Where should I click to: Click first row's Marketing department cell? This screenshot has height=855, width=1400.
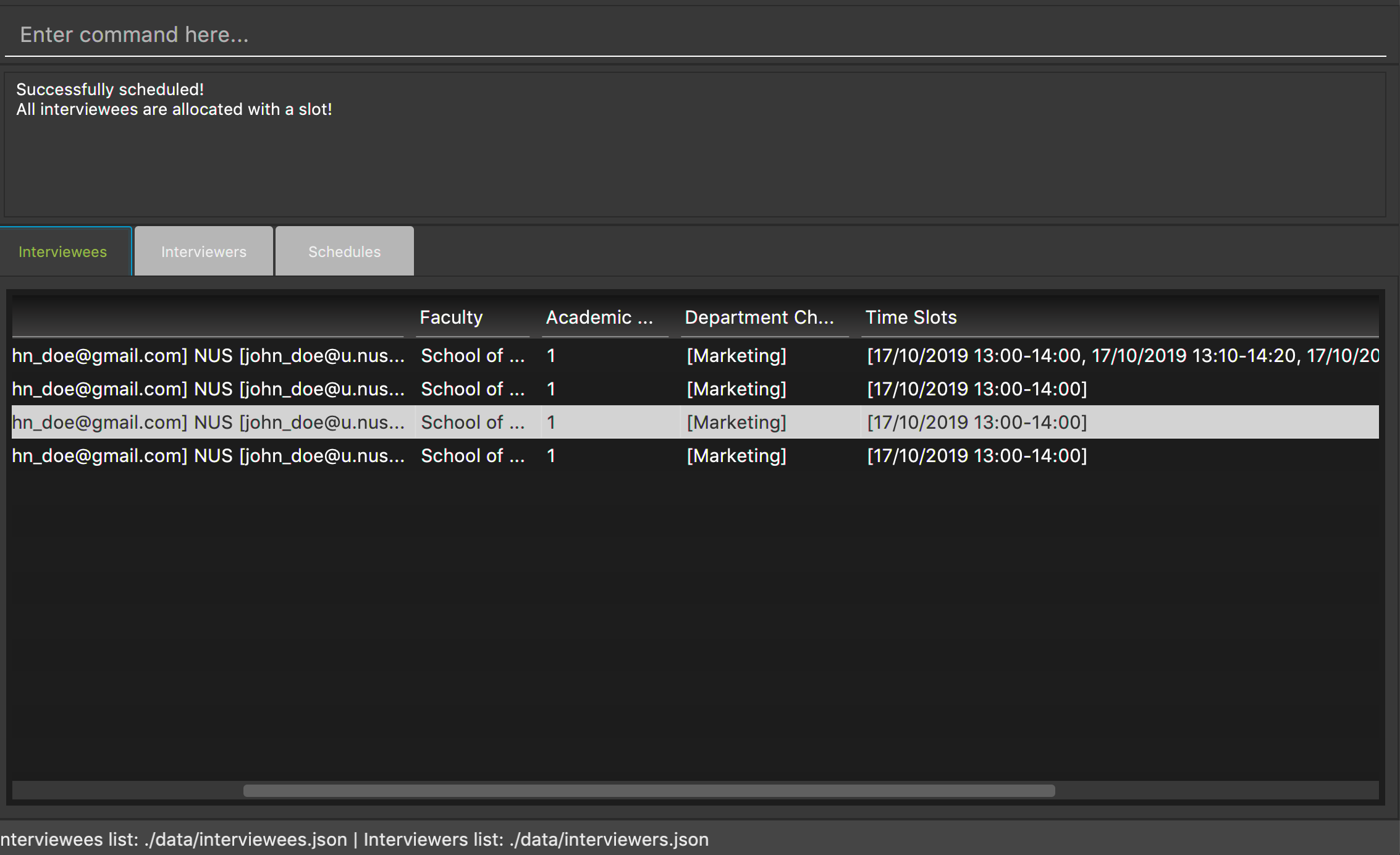(x=736, y=356)
